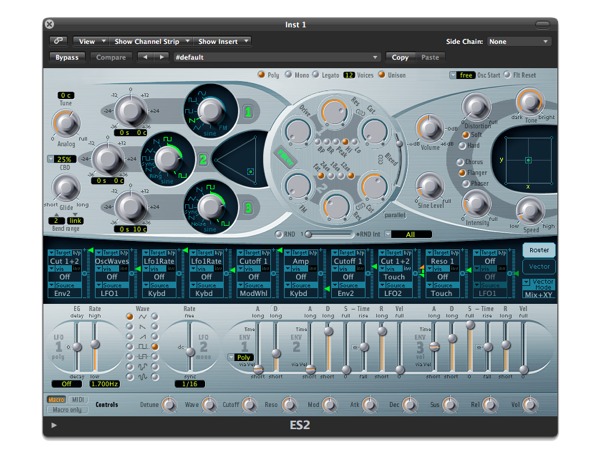Click oscillator 1 number button
The image size is (600, 458).
pos(248,112)
